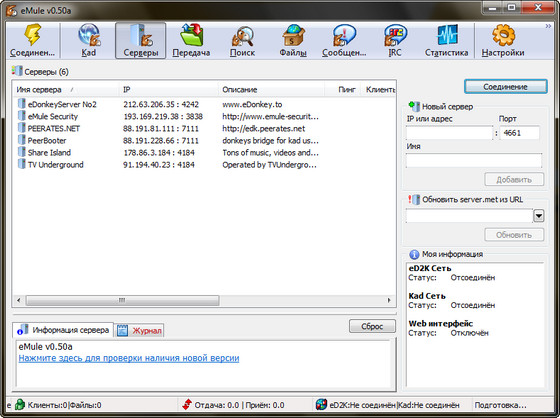Click the eMule title bar app icon
The height and width of the screenshot is (418, 560).
pos(11,10)
